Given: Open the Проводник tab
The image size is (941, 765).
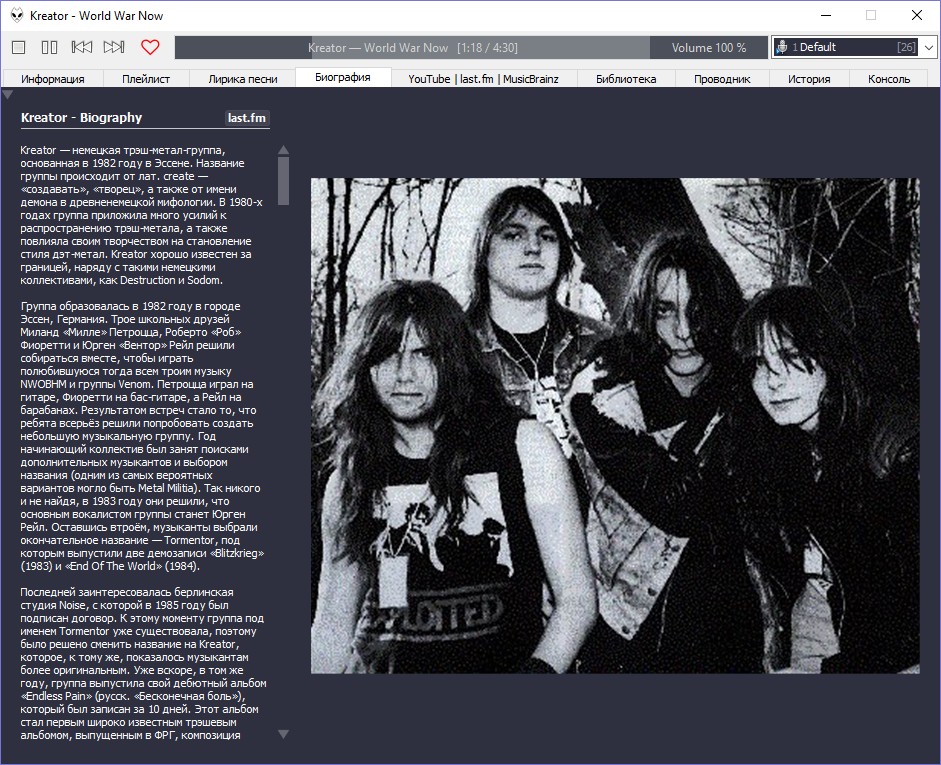Looking at the screenshot, I should tap(722, 79).
